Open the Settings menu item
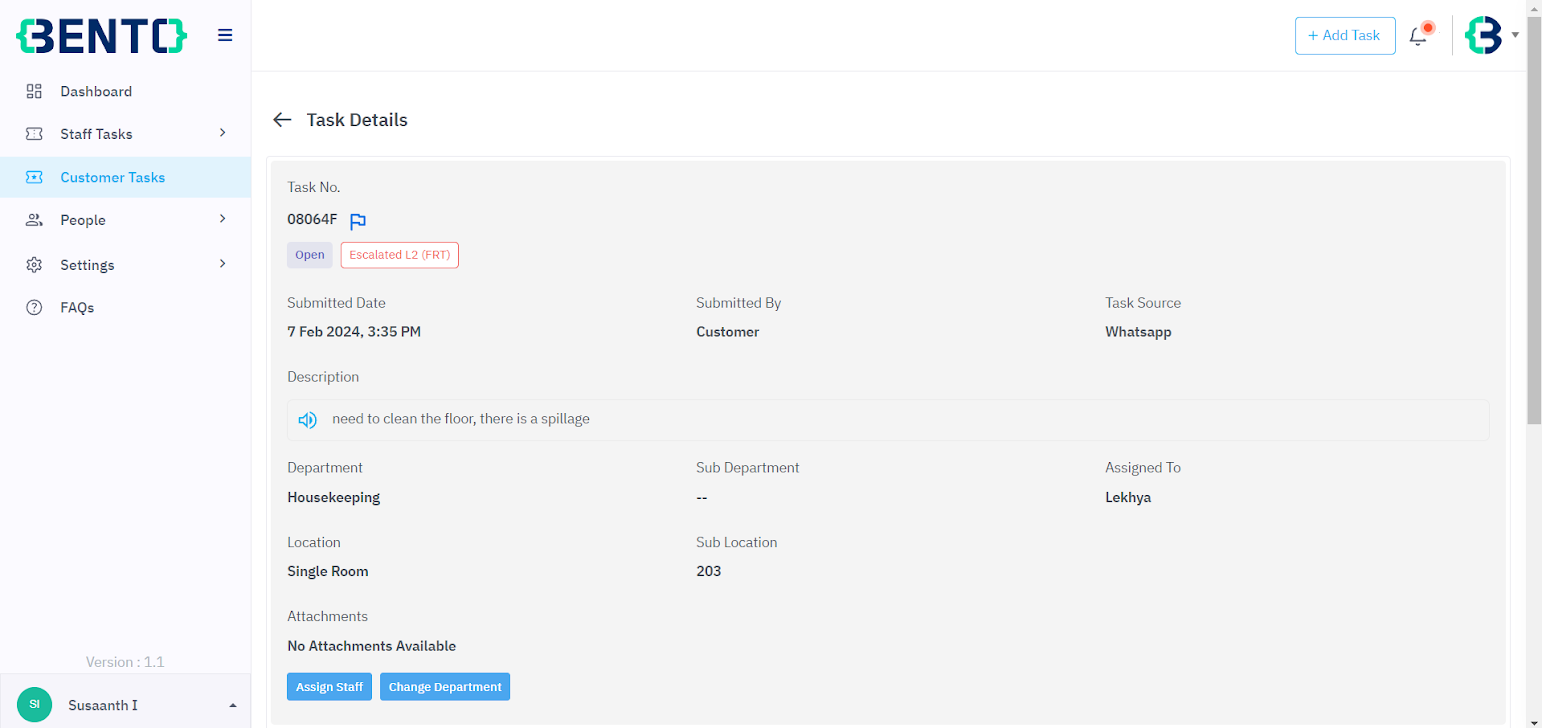The height and width of the screenshot is (728, 1542). [x=125, y=265]
